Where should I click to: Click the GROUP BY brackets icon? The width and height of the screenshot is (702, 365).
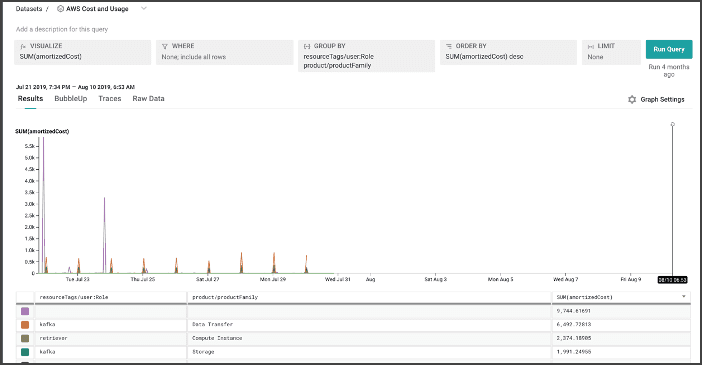tap(307, 46)
